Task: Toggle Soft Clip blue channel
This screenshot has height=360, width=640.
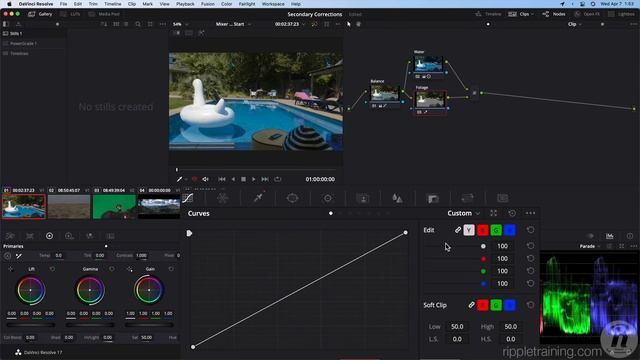Action: point(510,305)
